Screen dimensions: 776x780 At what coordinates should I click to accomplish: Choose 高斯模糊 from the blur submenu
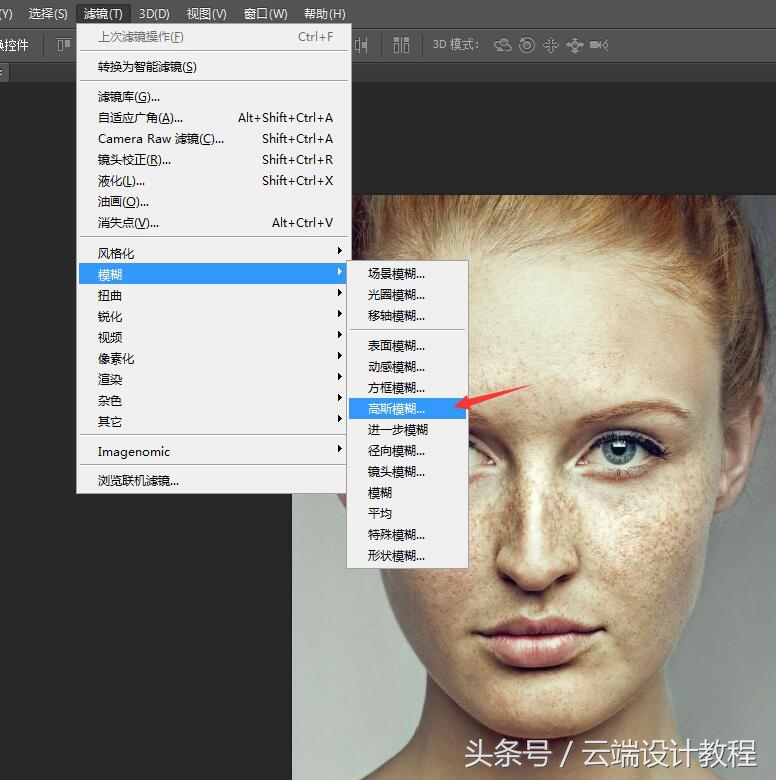coord(397,408)
